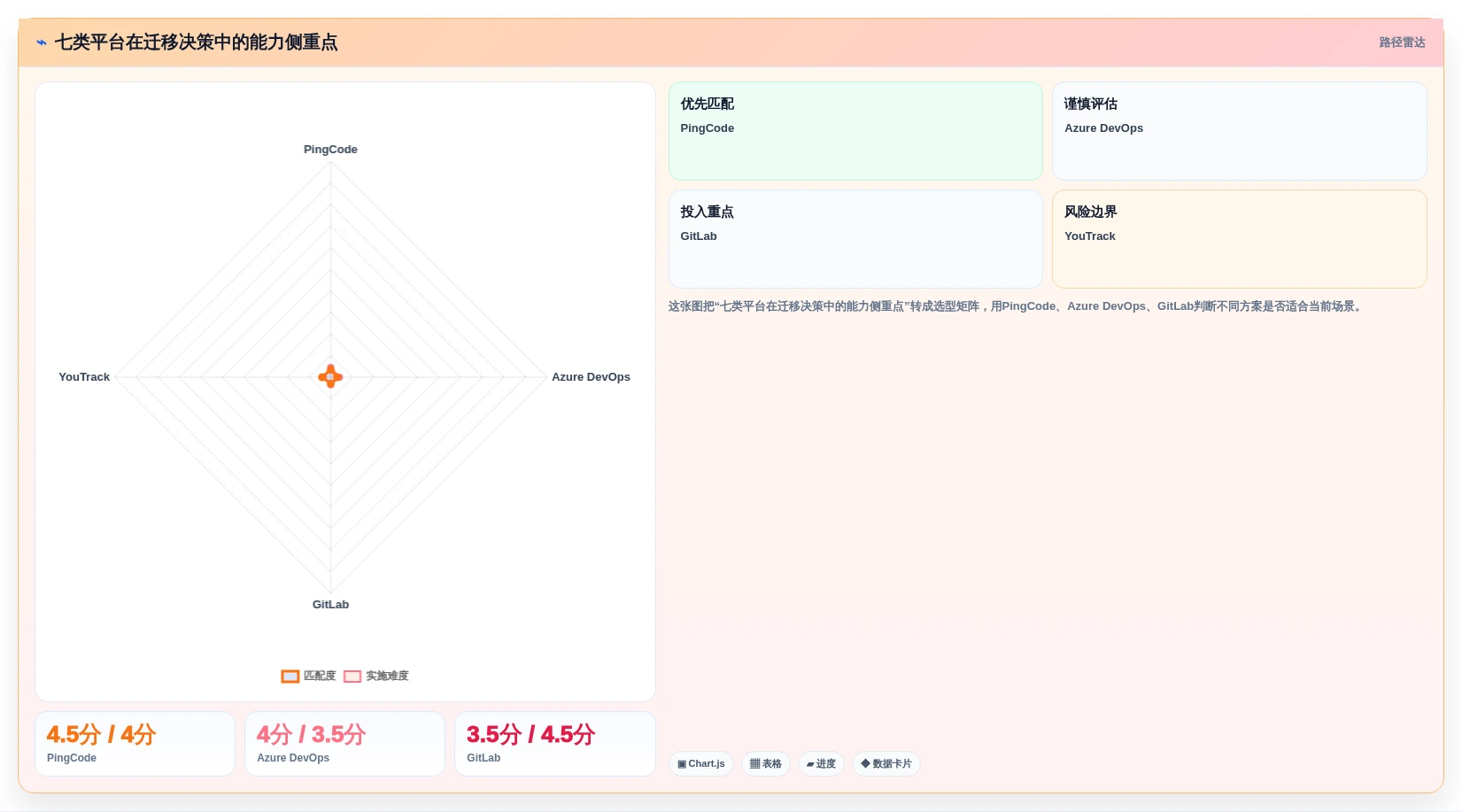1462x812 pixels.
Task: Click the 3.5分 / 4.5分 GitLab score card
Action: point(555,744)
